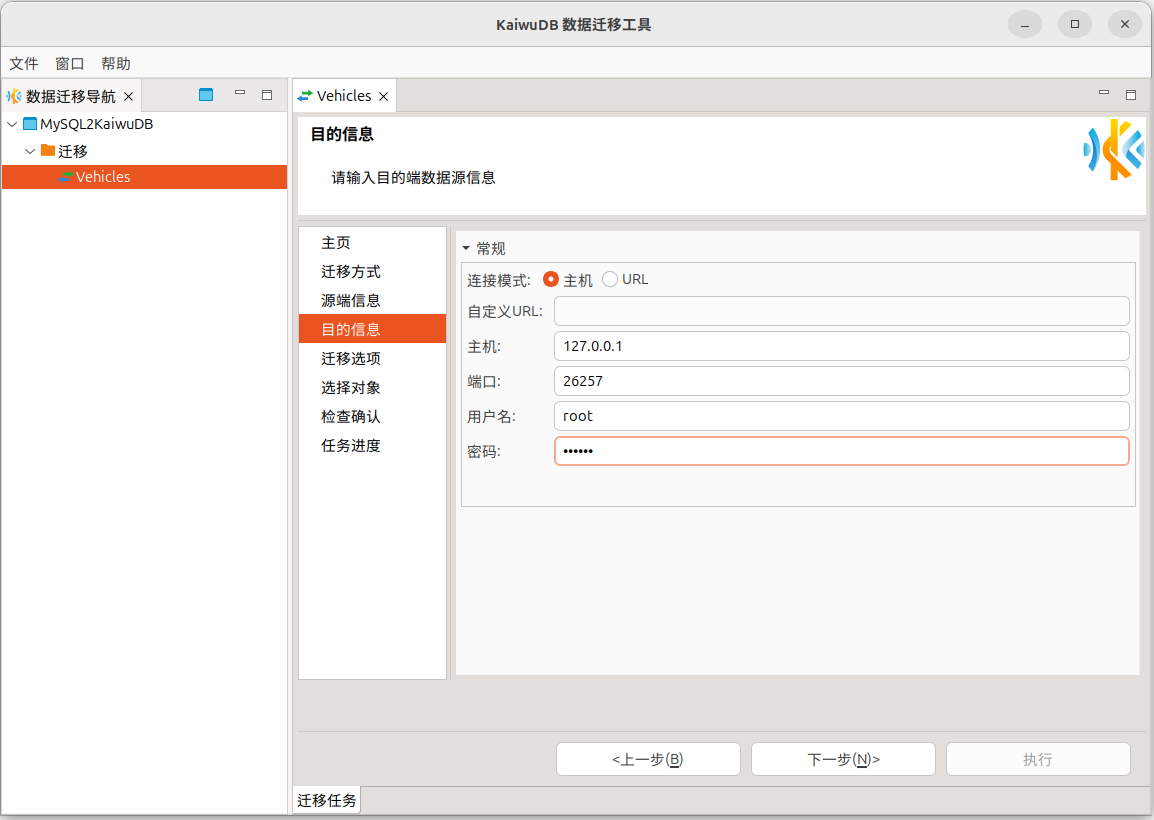Viewport: 1154px width, 820px height.
Task: Open the 帮助 menu
Action: 116,63
